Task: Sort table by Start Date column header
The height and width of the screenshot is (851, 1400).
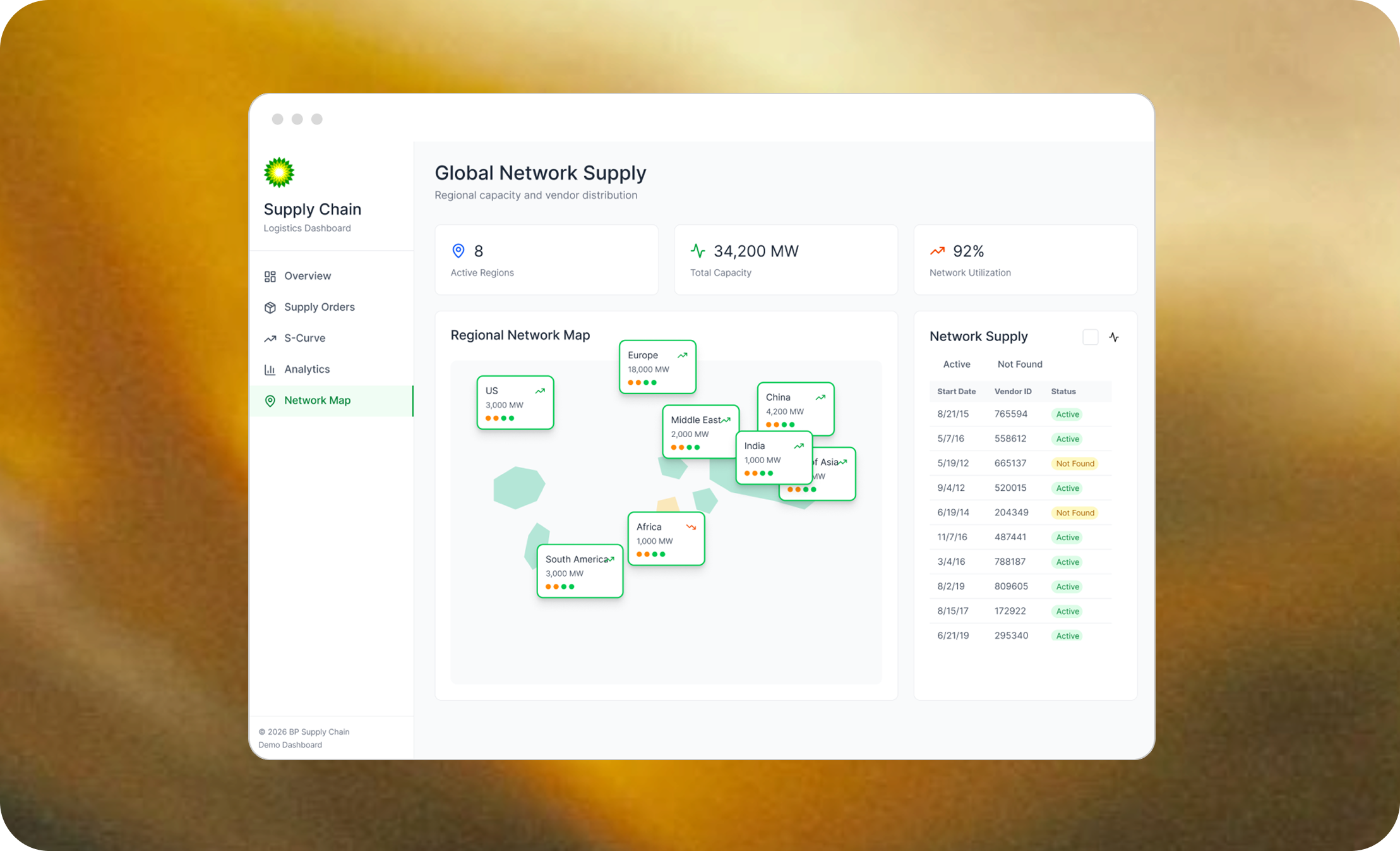Action: (x=956, y=392)
